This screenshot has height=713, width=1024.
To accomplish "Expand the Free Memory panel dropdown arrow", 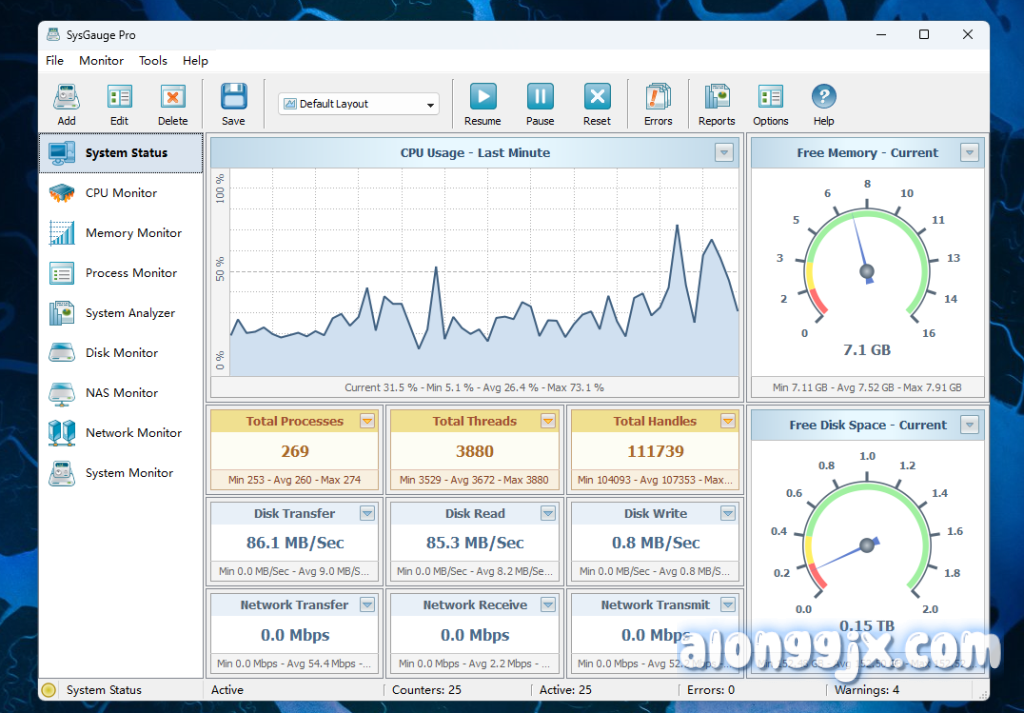I will (x=968, y=153).
